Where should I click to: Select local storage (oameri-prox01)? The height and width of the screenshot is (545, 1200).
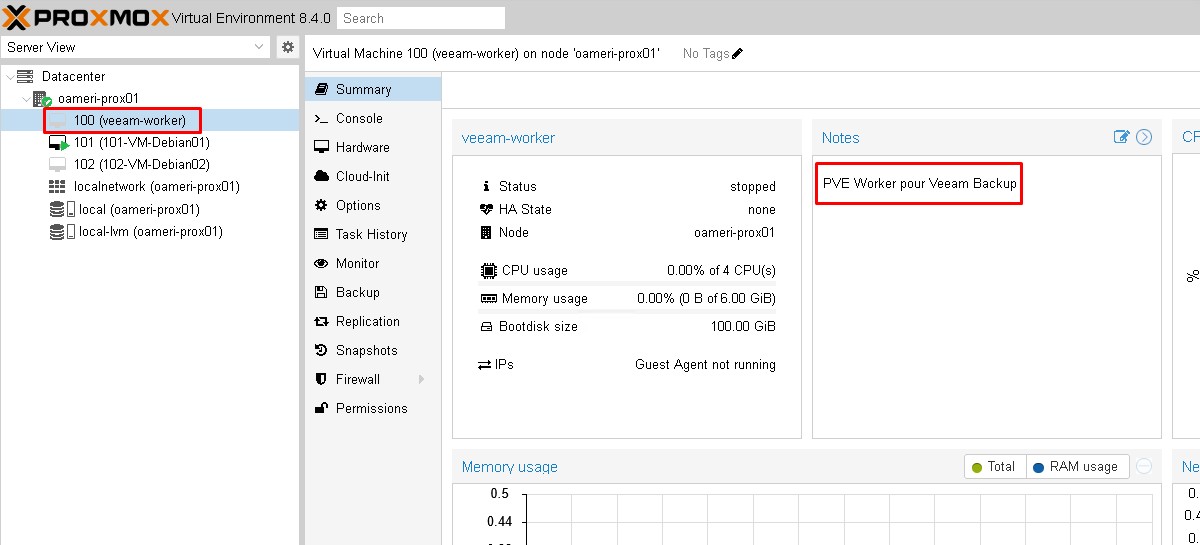139,209
